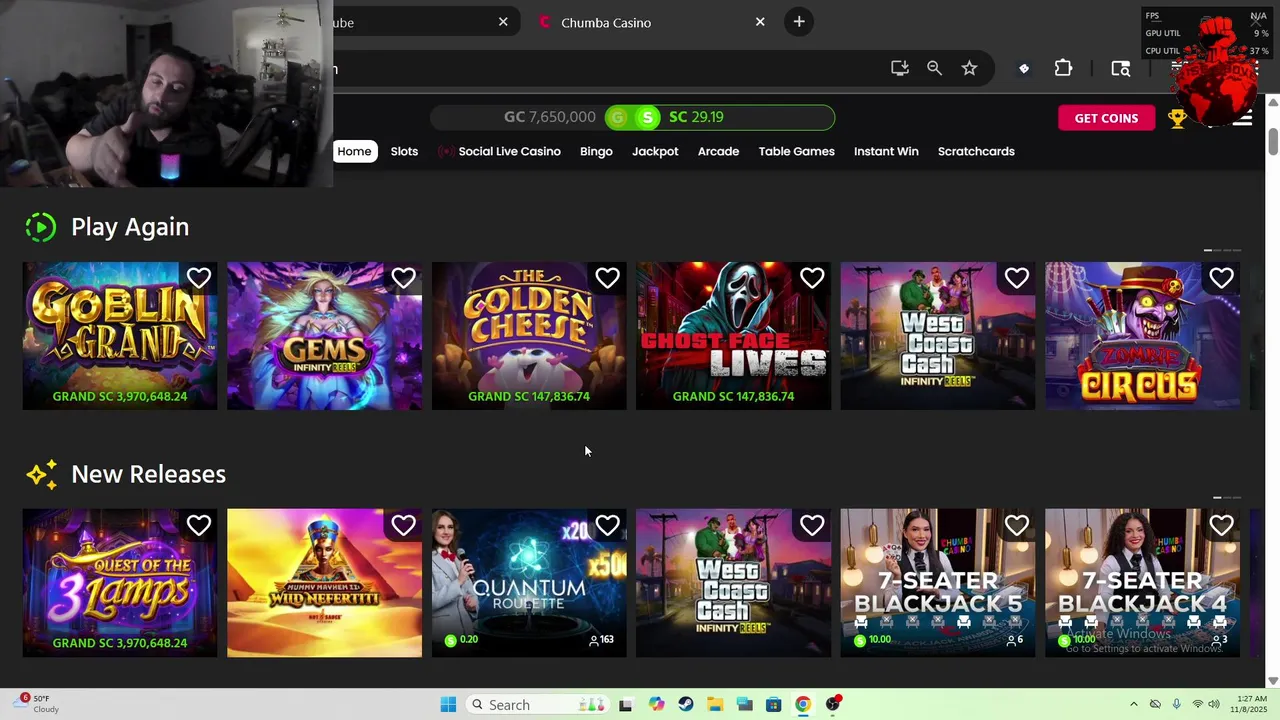
Task: Click the GC 7,650,000 balance
Action: [x=550, y=117]
